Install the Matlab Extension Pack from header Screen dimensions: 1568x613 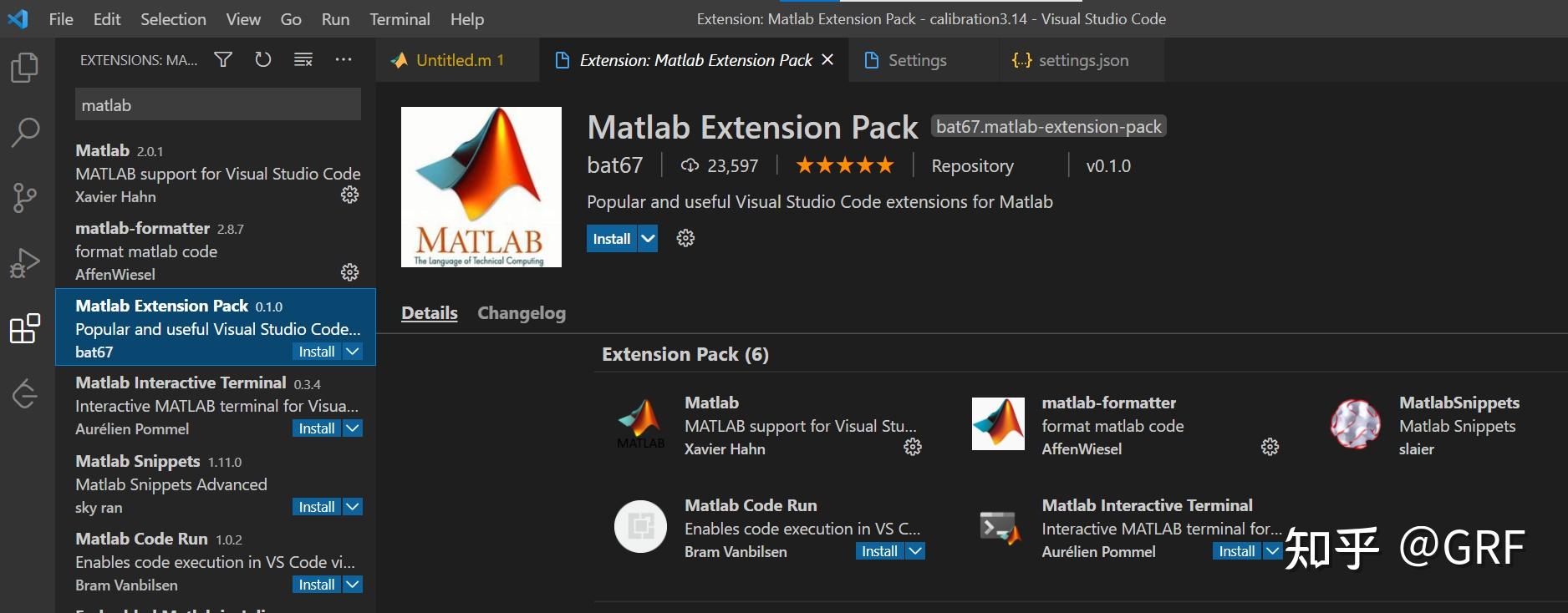[612, 238]
